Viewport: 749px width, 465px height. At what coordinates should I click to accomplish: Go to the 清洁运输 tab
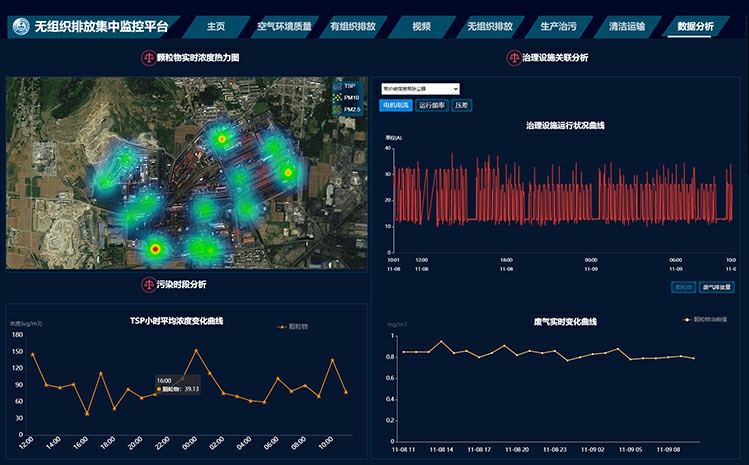[627, 26]
